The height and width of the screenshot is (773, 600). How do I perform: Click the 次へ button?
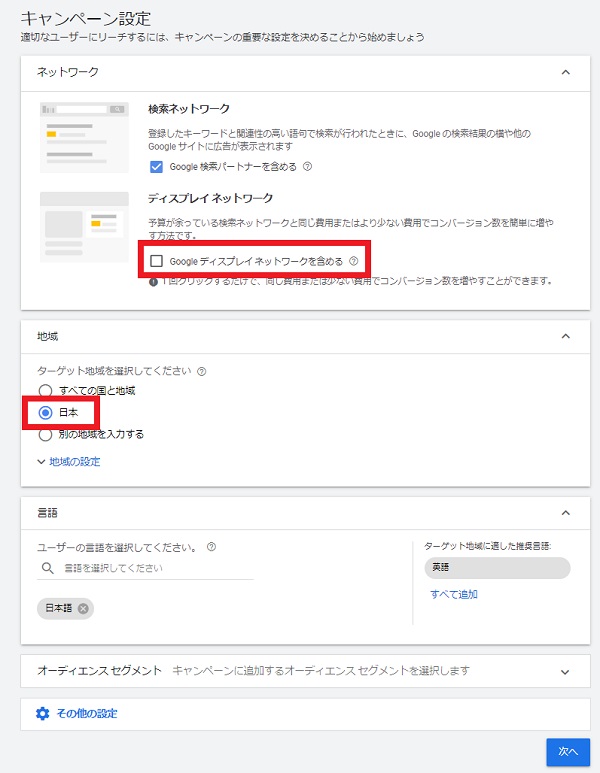[x=568, y=752]
